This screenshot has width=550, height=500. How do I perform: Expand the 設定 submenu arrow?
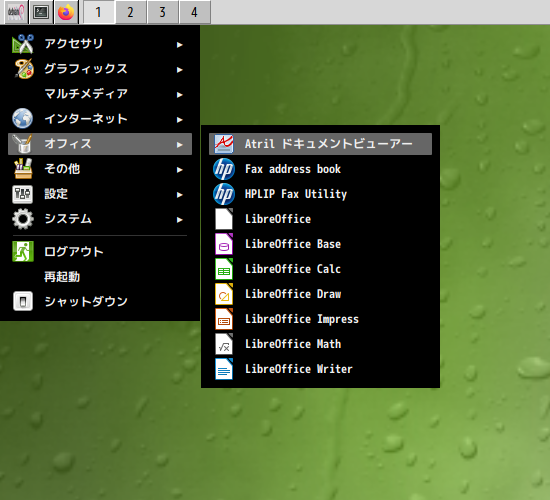click(x=180, y=194)
